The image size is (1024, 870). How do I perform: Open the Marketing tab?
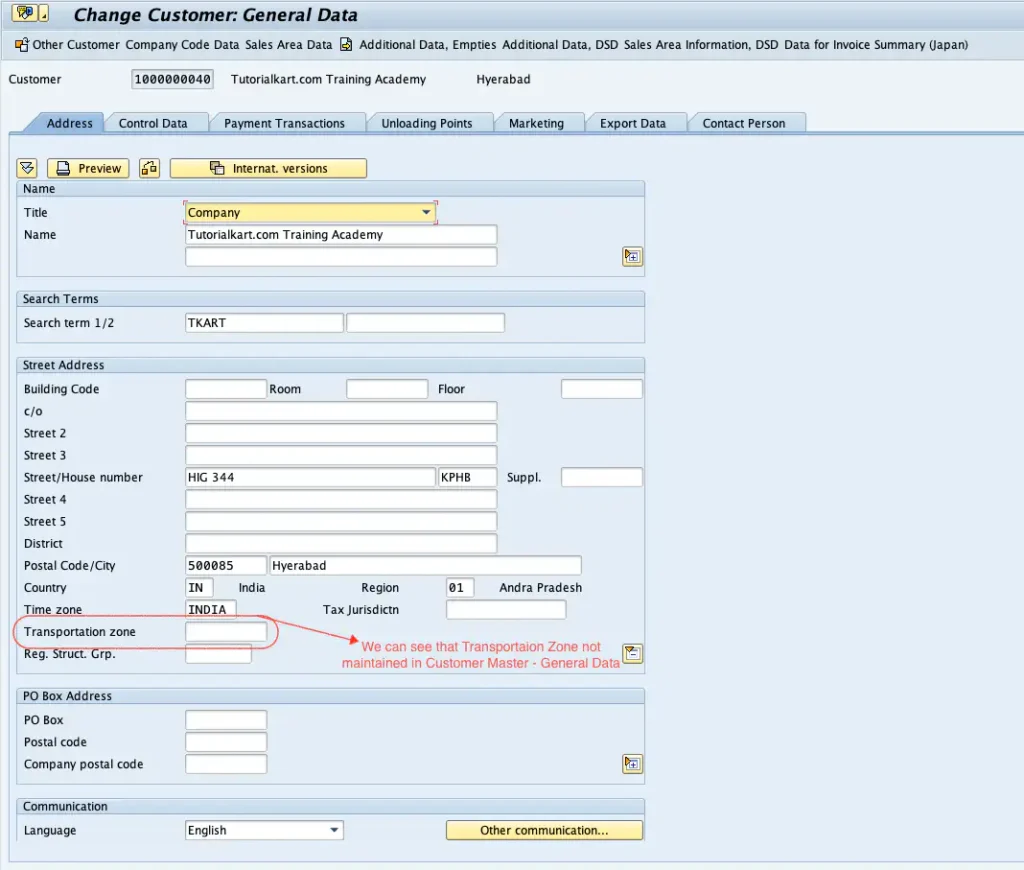pyautogui.click(x=539, y=122)
